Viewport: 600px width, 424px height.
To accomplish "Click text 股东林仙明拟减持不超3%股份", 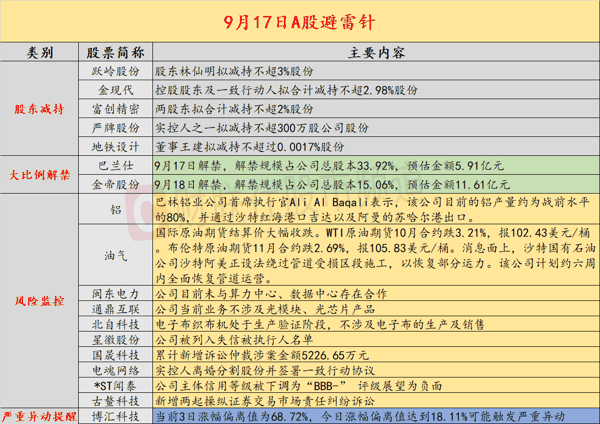I will [234, 71].
